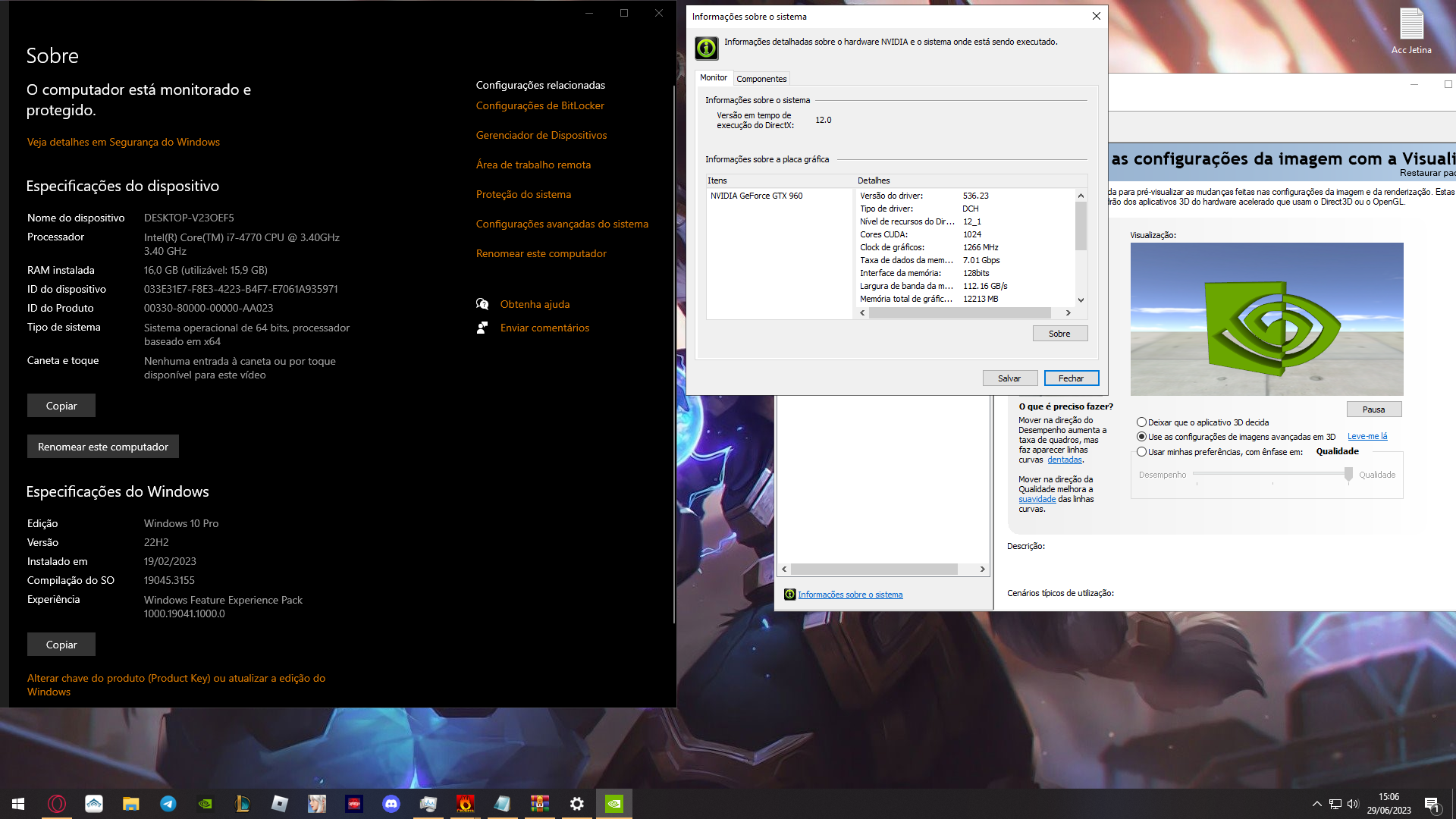This screenshot has width=1456, height=819.
Task: Click details list scroll-up arrow
Action: click(x=1081, y=196)
